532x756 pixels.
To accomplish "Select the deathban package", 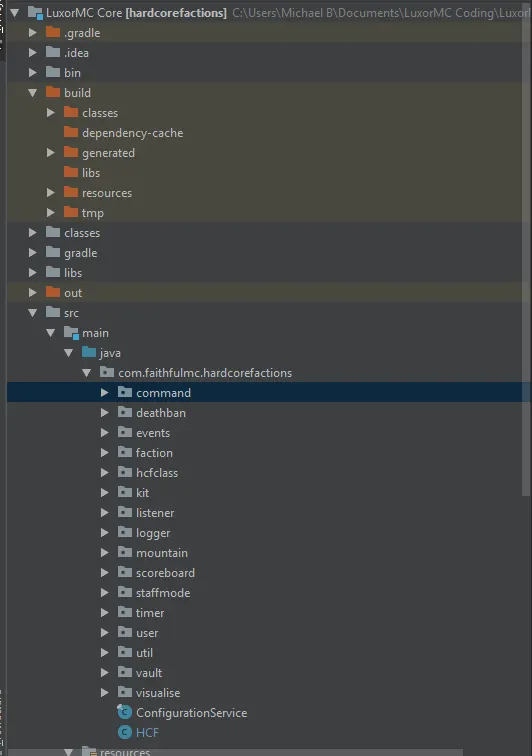I will coord(161,413).
